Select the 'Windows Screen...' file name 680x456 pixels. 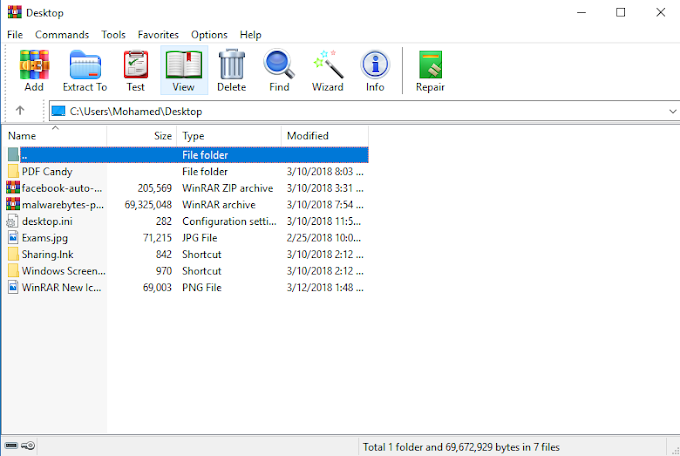coord(64,271)
